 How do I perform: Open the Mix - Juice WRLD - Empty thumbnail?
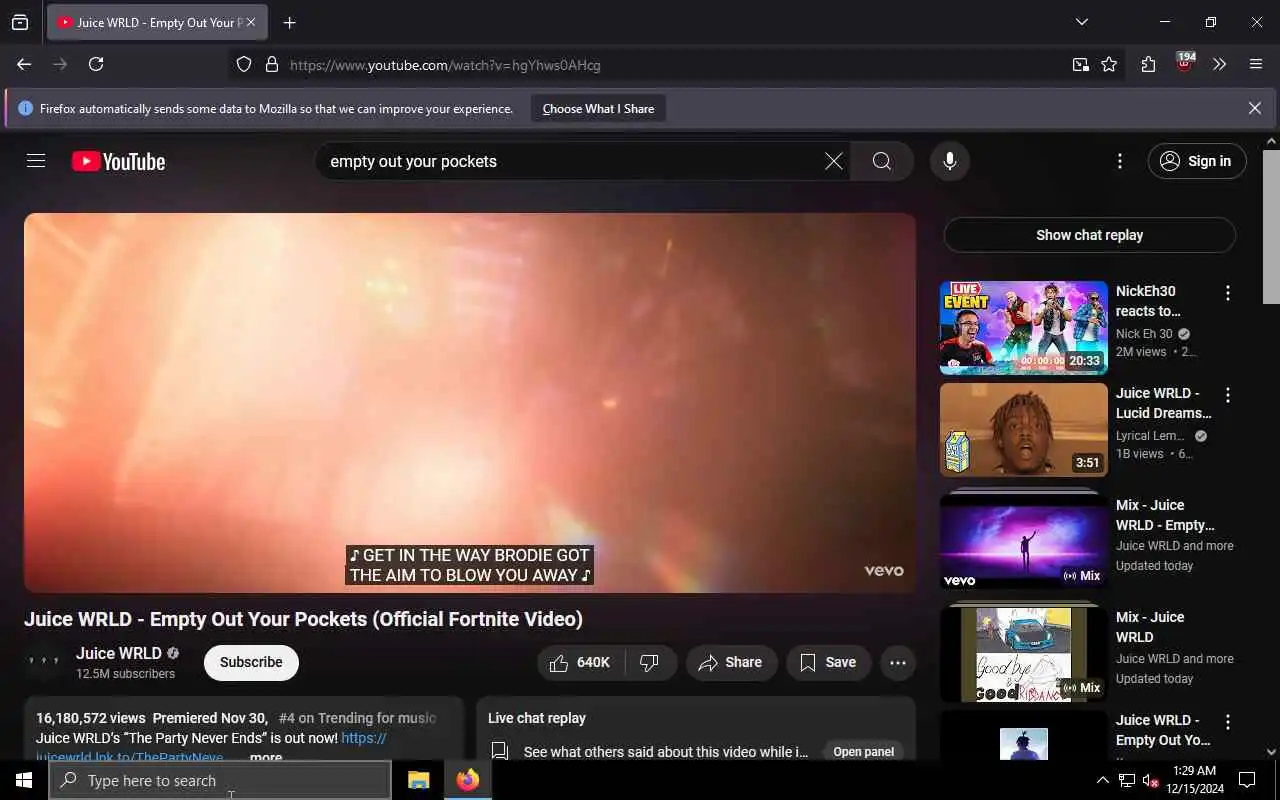[1023, 541]
